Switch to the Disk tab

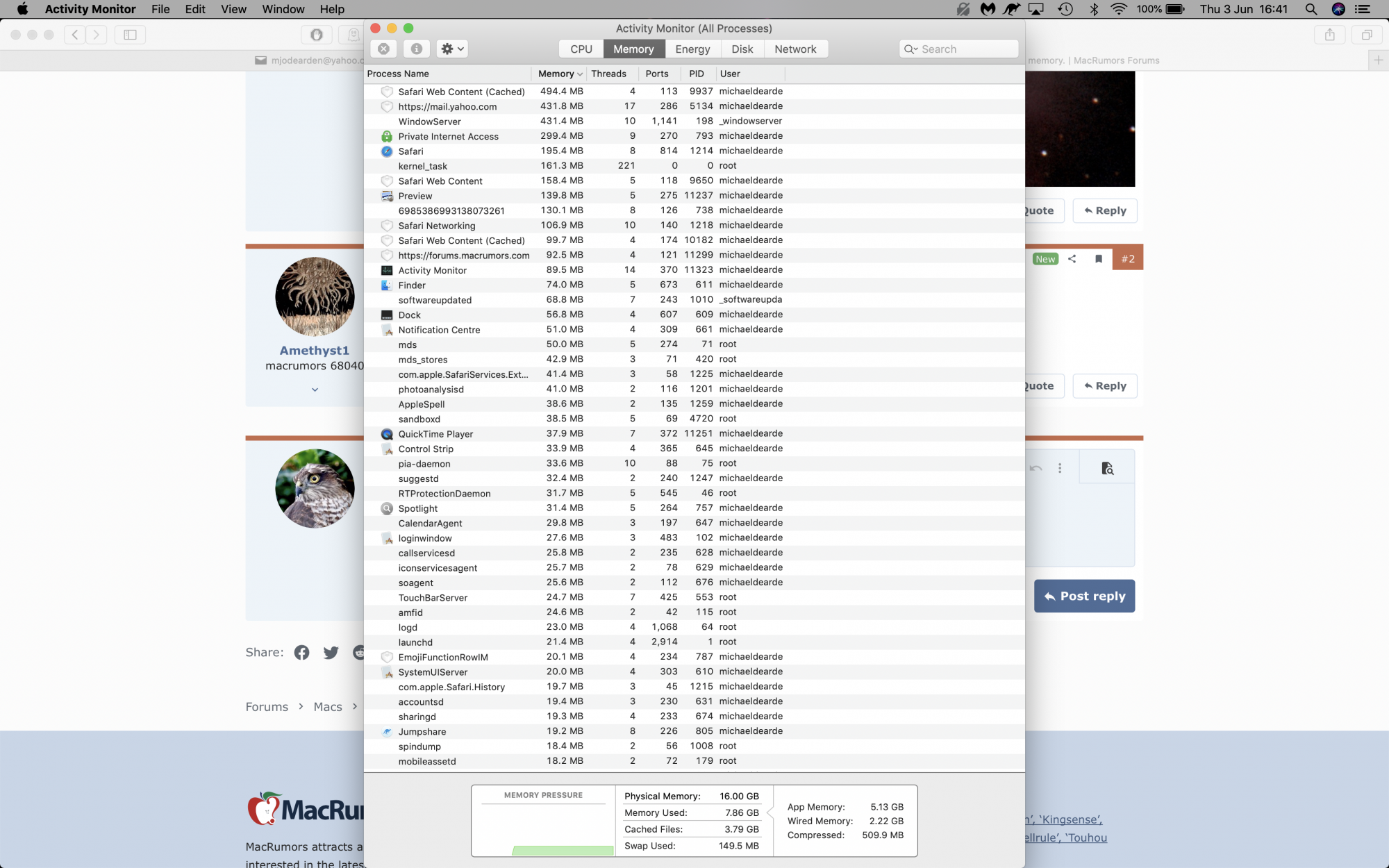coord(742,49)
